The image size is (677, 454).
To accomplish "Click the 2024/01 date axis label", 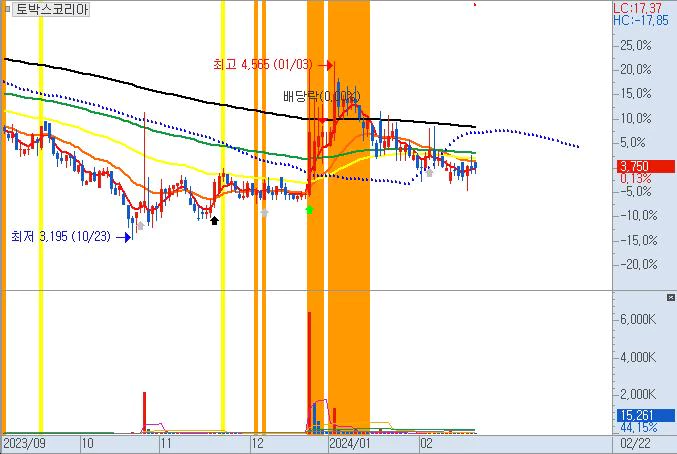I will [350, 444].
